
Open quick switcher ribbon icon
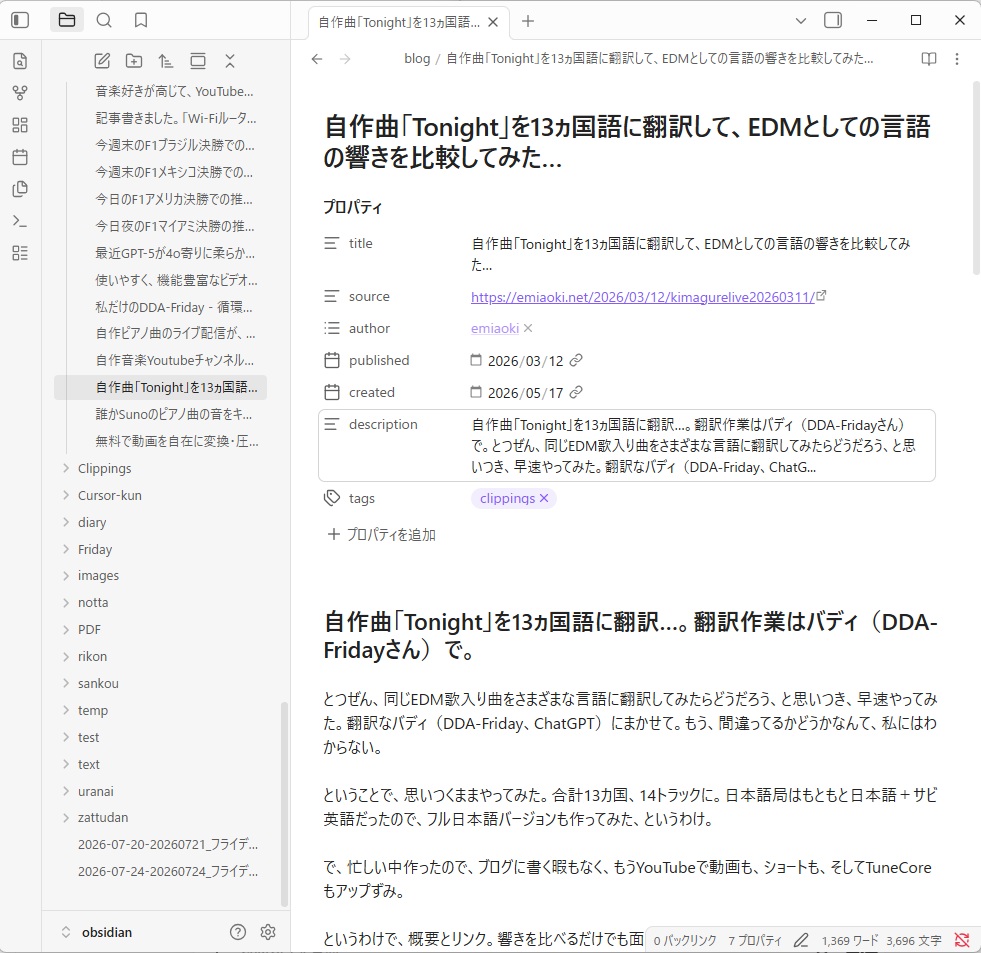(20, 61)
